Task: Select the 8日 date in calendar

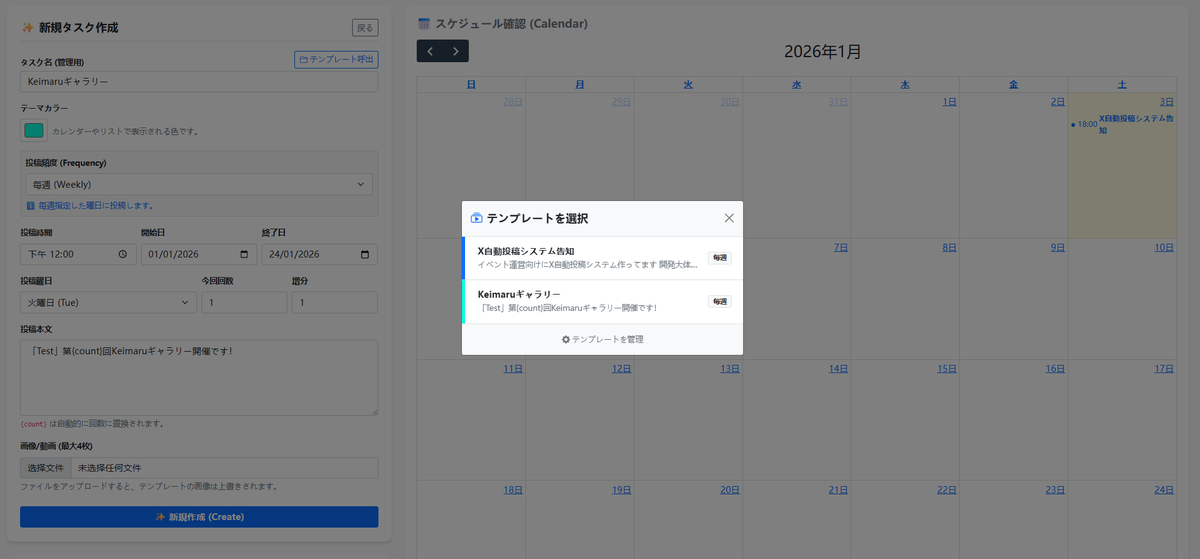Action: (x=949, y=247)
